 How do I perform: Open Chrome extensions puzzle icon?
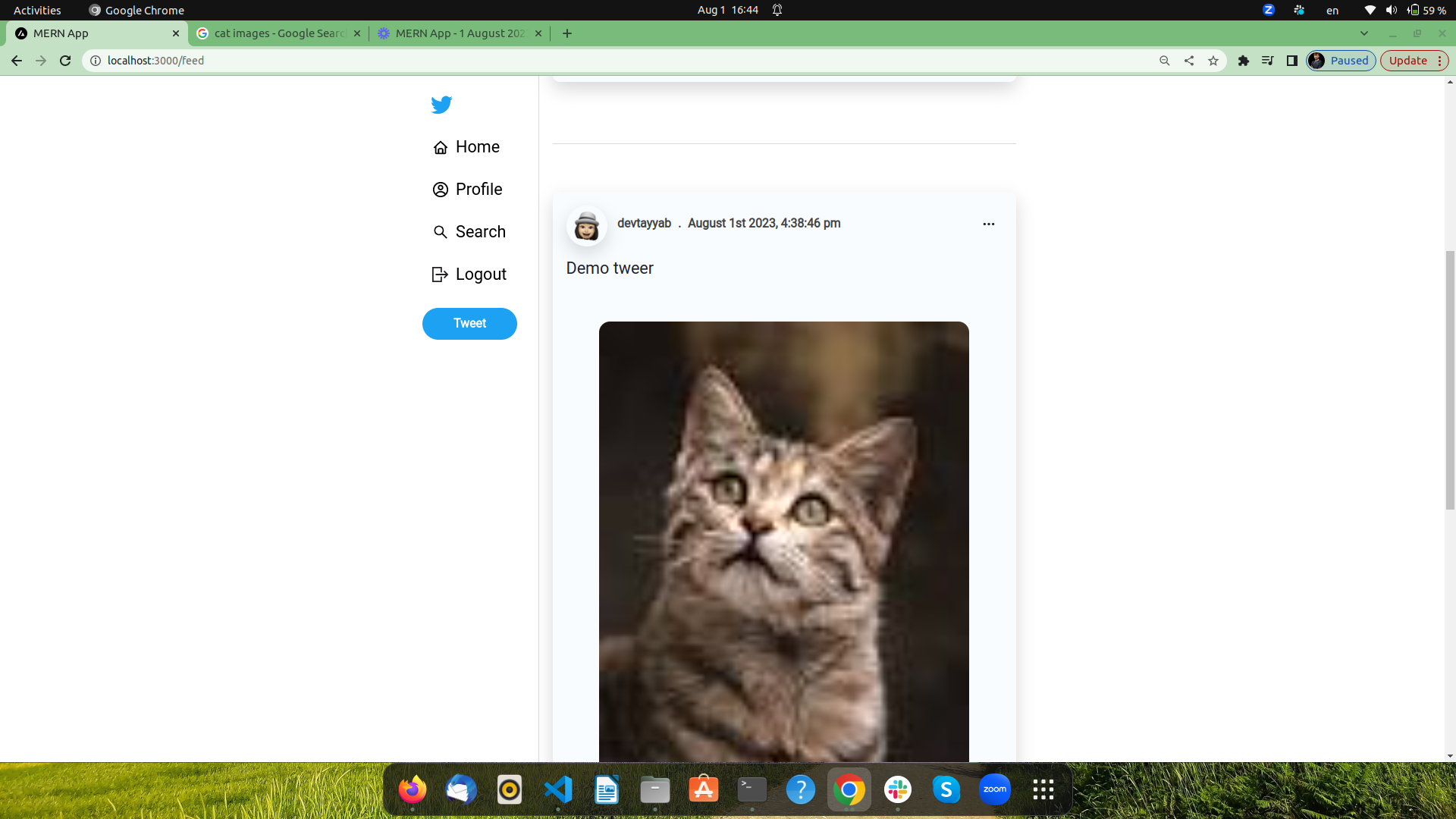pyautogui.click(x=1243, y=61)
